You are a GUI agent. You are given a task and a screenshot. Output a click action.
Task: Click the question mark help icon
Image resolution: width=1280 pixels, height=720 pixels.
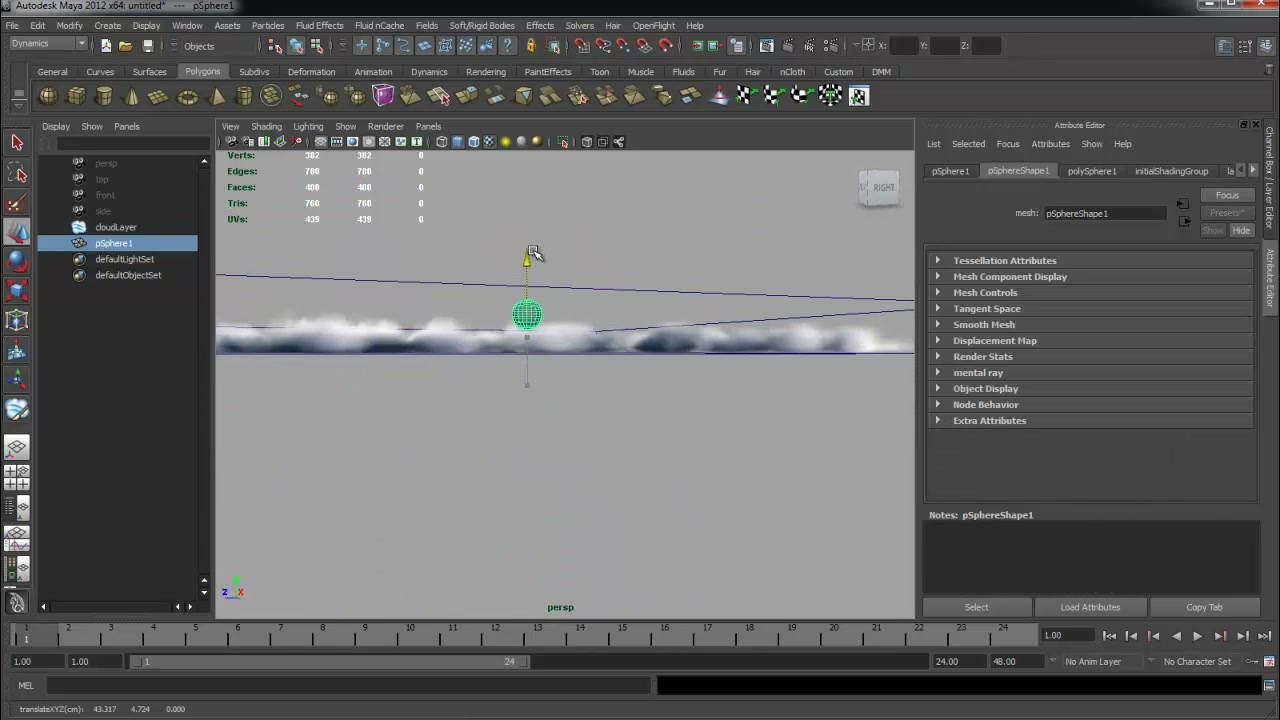[508, 45]
